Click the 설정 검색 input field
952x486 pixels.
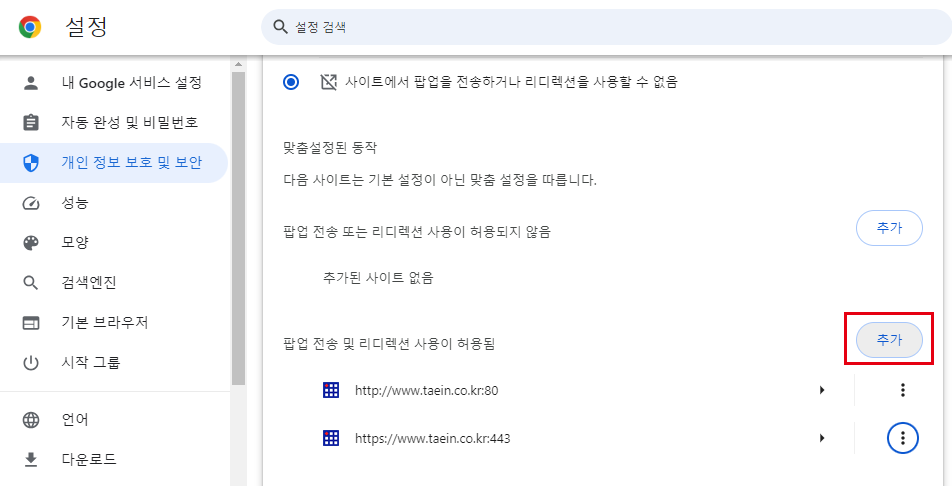pos(600,28)
